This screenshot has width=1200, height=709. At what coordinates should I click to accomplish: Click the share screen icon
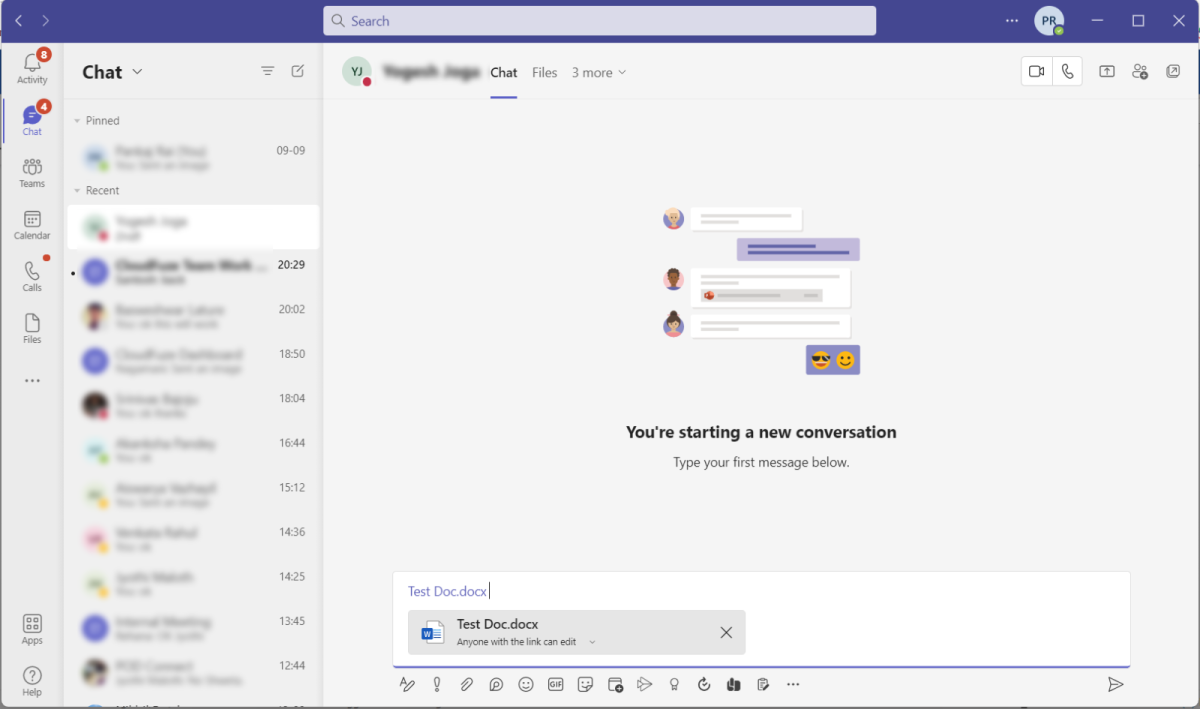[x=1107, y=72]
